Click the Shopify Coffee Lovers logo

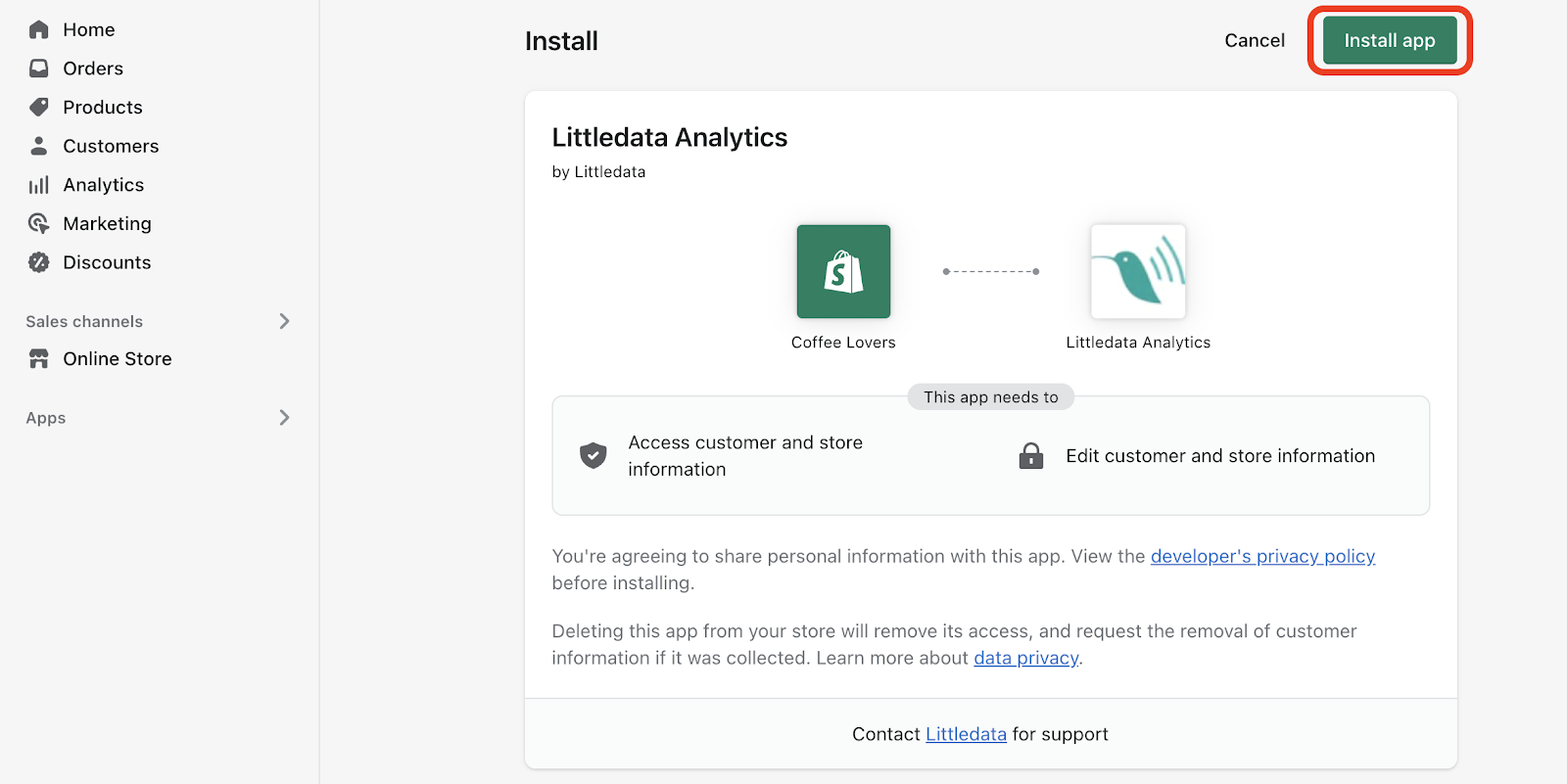coord(843,272)
